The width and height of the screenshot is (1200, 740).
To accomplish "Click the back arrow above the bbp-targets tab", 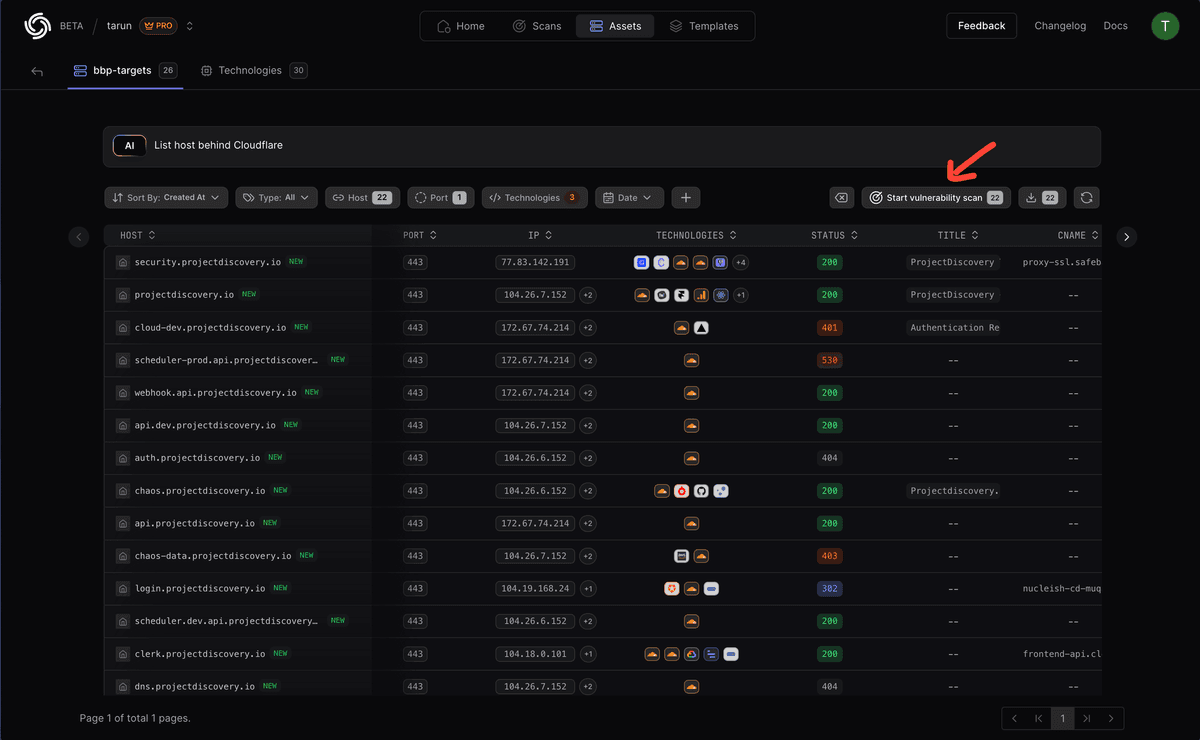I will coord(37,70).
